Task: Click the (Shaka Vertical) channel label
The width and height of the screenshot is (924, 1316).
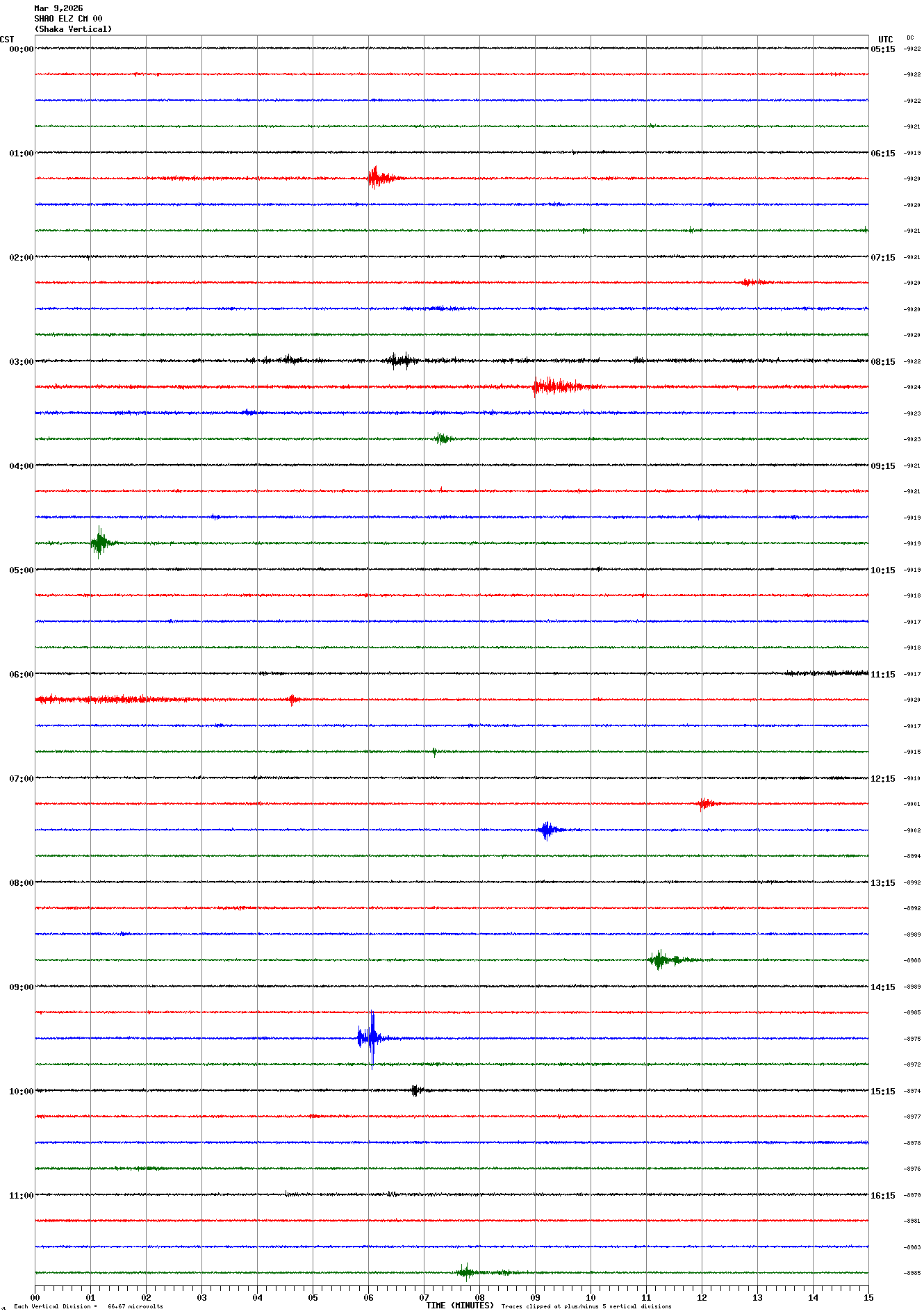Action: 73,29
